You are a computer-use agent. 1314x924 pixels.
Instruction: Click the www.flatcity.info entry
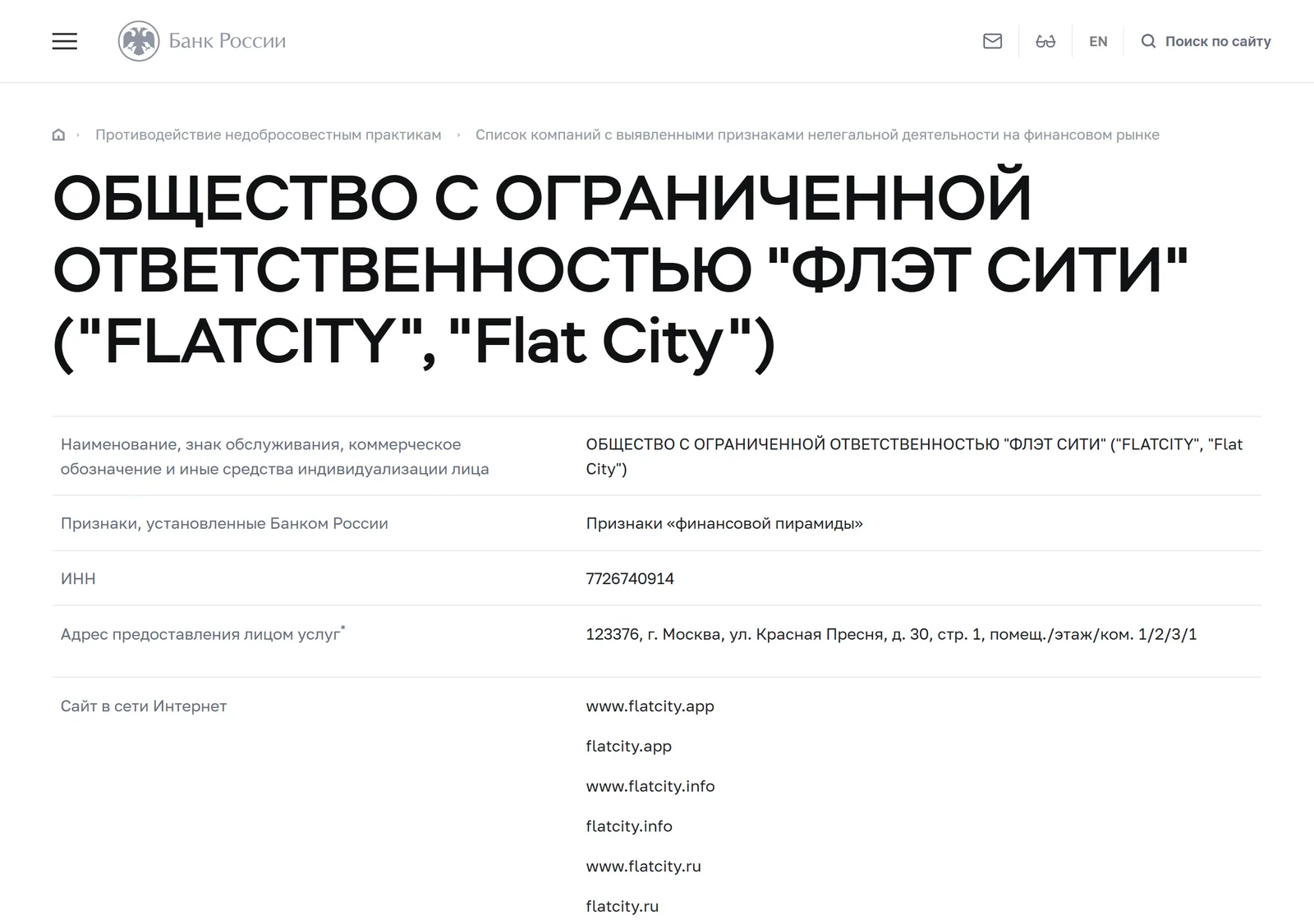click(x=650, y=786)
